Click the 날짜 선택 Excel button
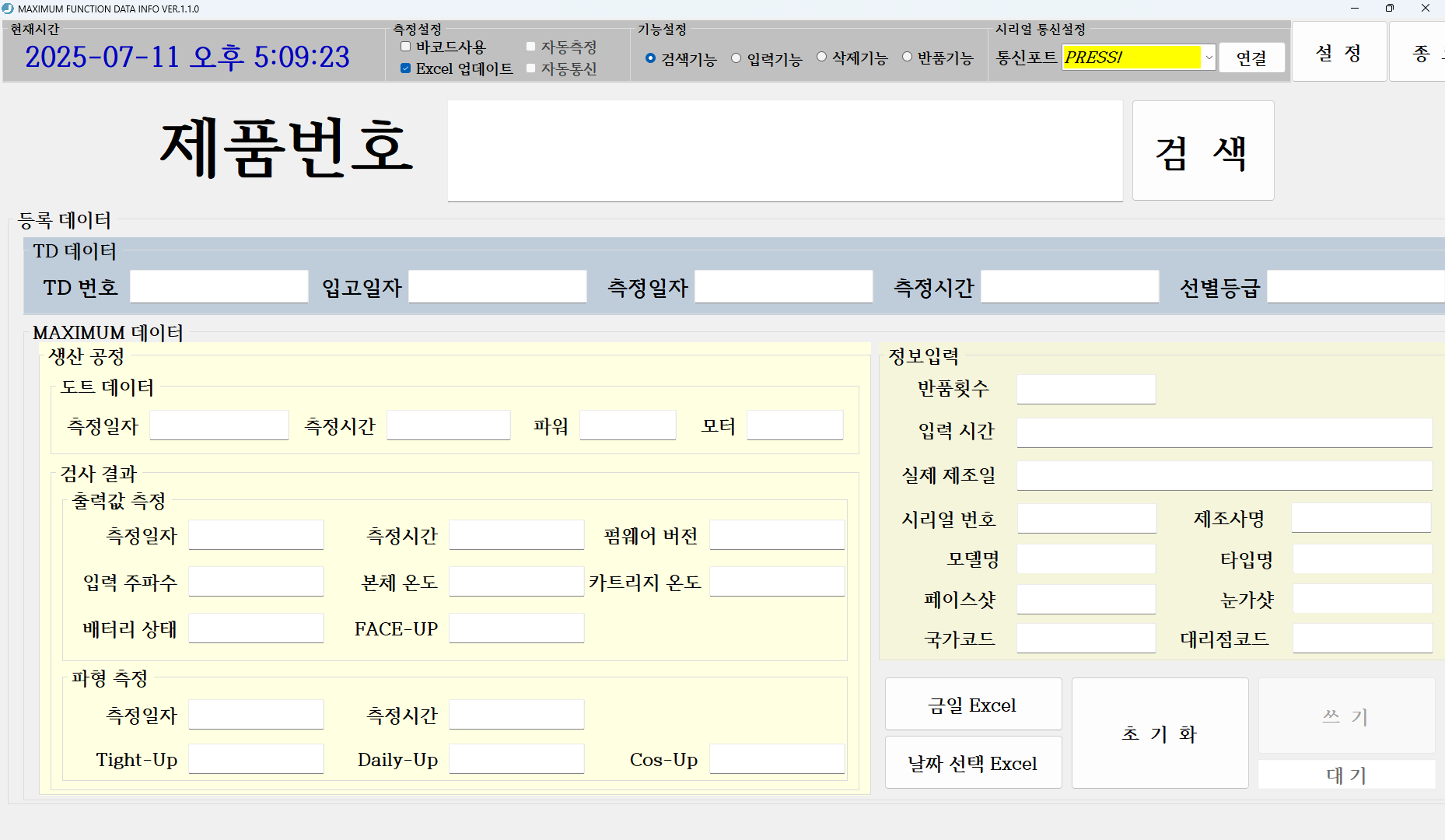This screenshot has width=1445, height=840. pos(972,762)
